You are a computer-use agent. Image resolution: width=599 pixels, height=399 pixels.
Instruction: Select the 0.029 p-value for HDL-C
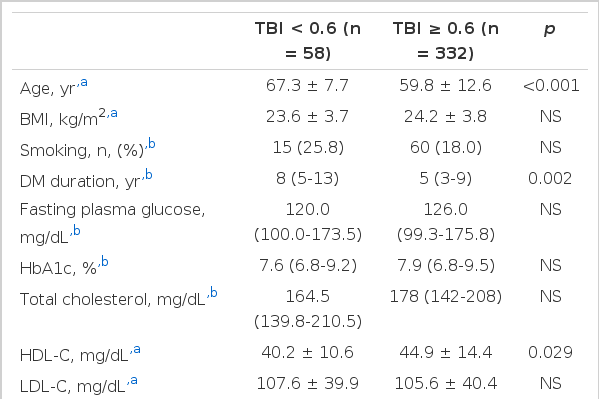[550, 352]
